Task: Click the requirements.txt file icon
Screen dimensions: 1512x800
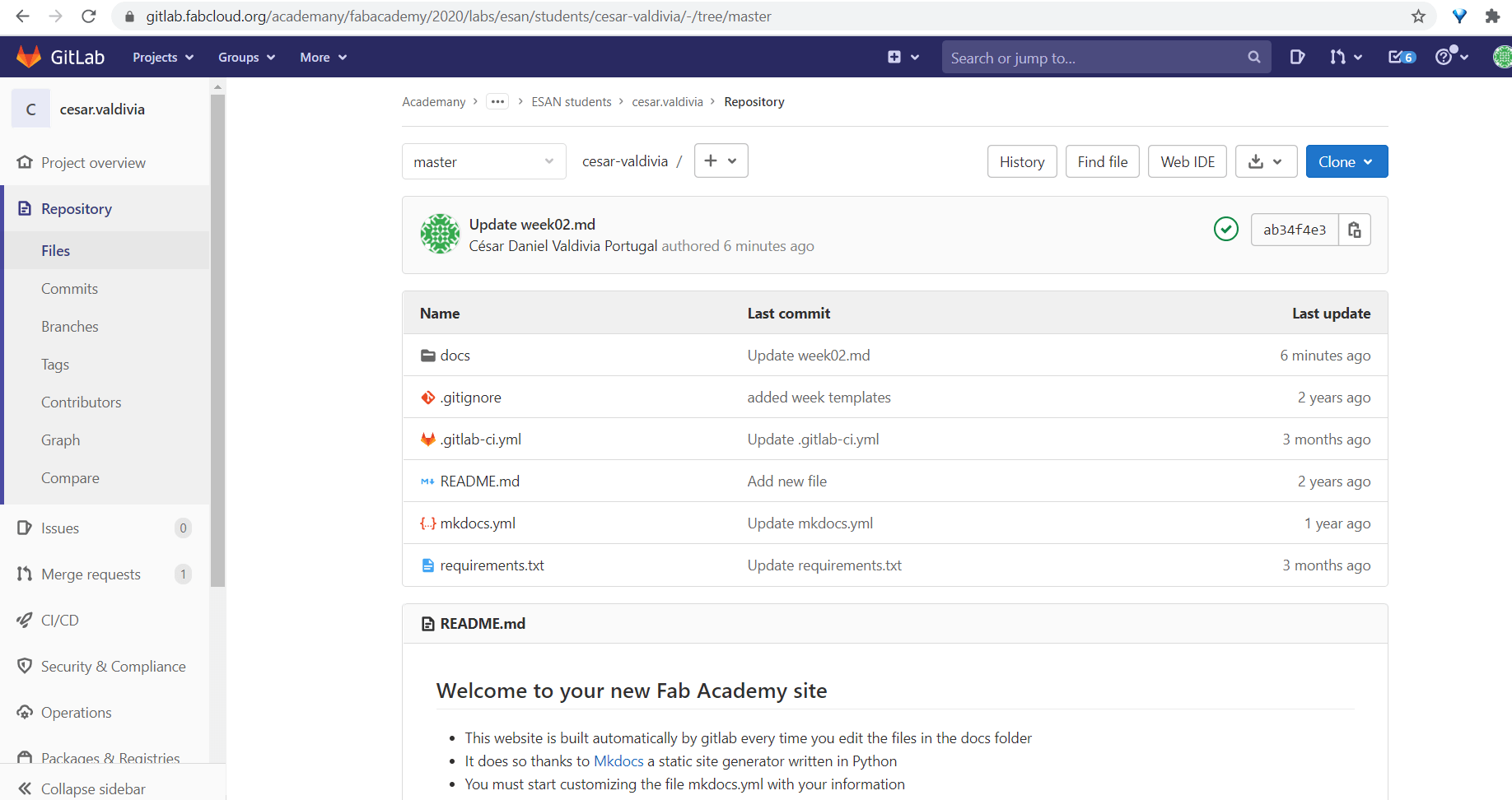Action: coord(428,565)
